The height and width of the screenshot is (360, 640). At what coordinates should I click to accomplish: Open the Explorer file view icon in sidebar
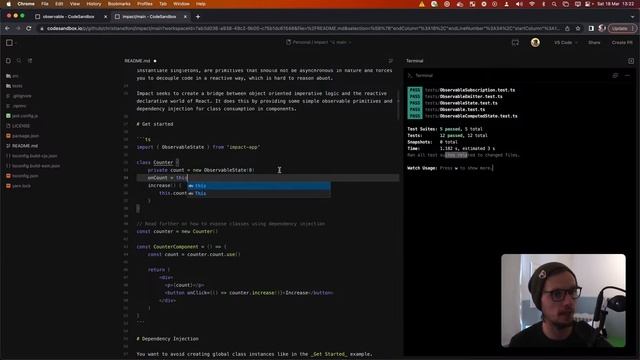point(8,60)
